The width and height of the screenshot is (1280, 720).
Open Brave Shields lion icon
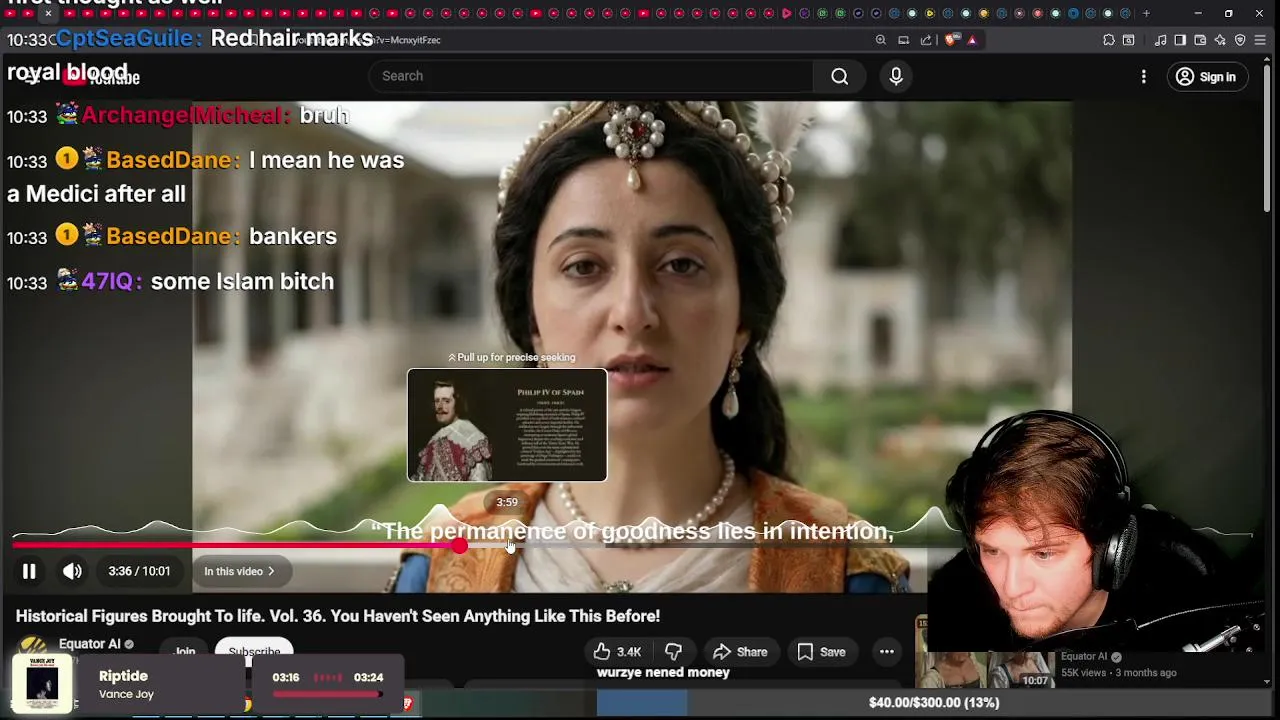click(x=950, y=40)
